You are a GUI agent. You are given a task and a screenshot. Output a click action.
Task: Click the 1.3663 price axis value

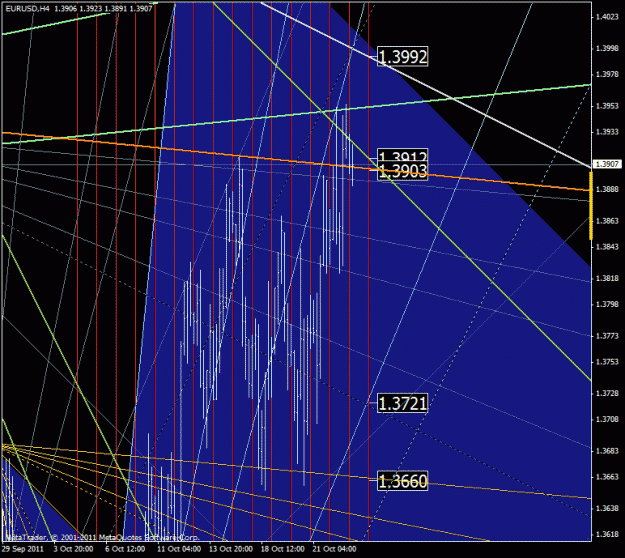[607, 477]
